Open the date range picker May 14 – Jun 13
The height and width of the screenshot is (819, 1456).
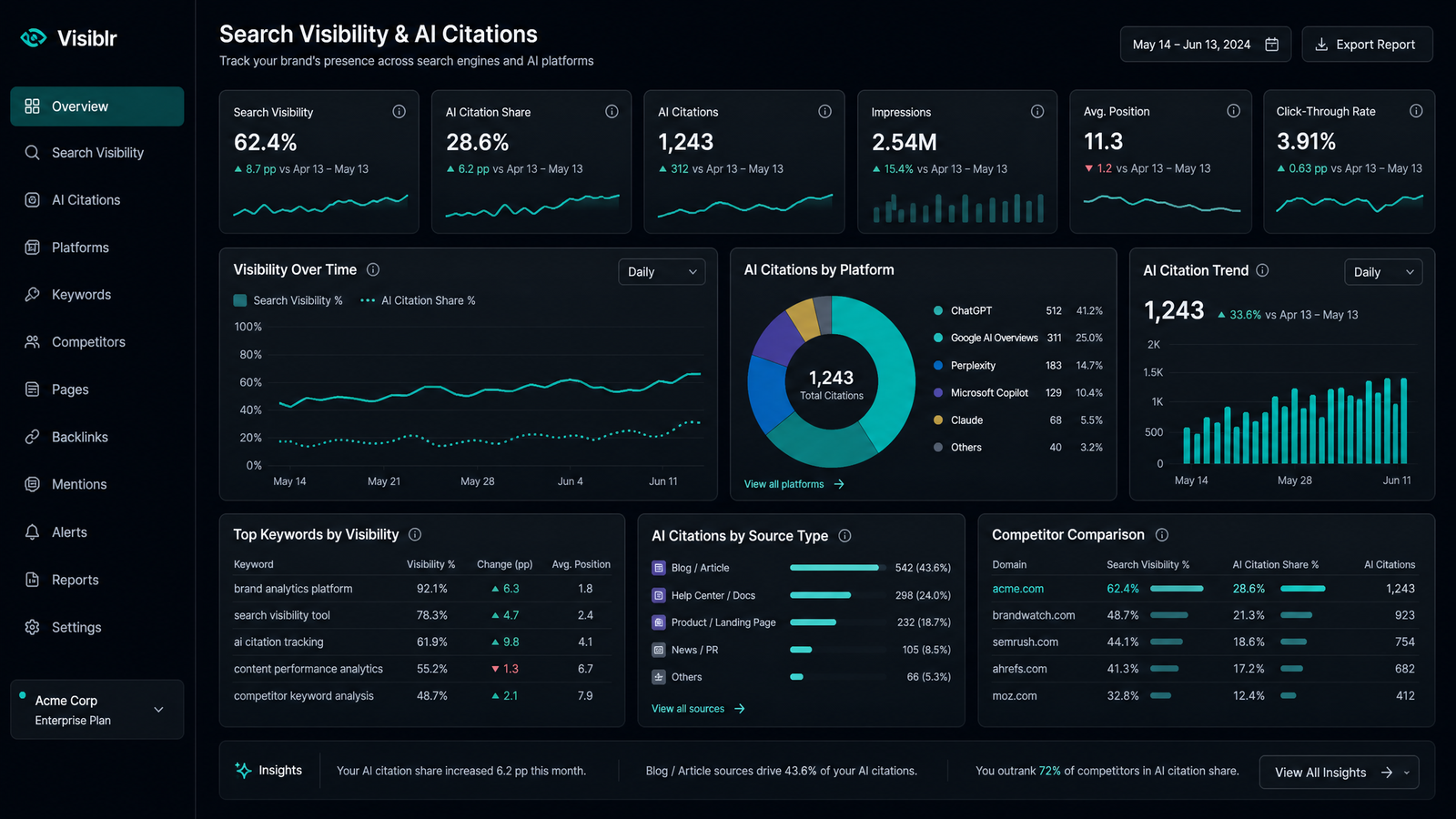click(x=1206, y=45)
